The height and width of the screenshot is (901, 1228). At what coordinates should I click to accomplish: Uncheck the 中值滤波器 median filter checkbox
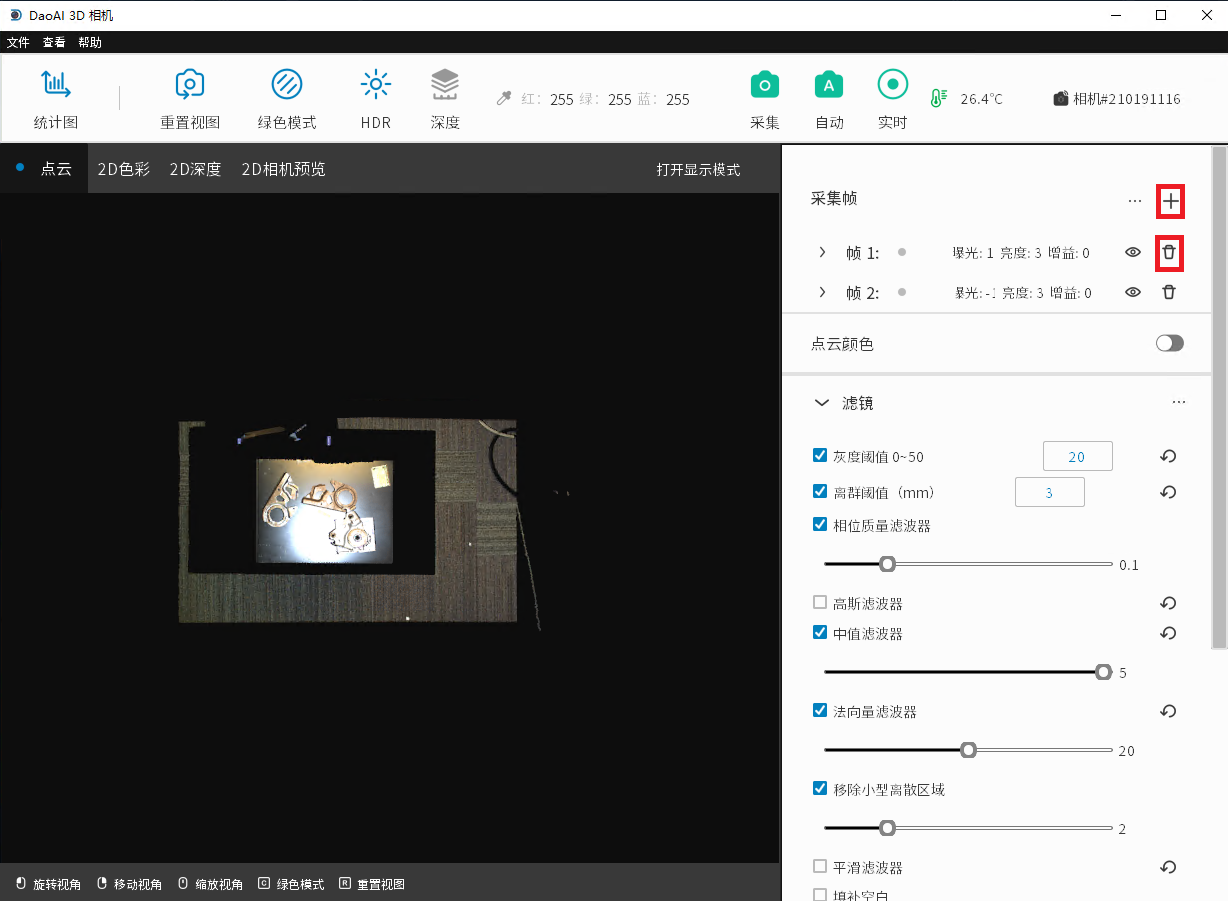click(820, 632)
